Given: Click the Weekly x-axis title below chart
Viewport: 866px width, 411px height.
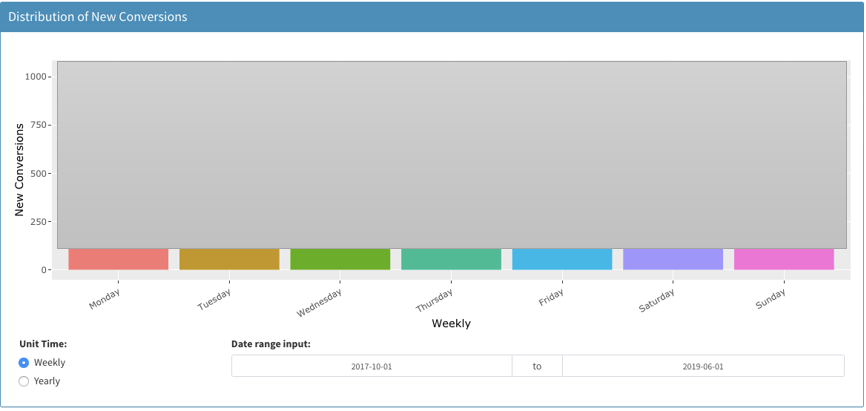Looking at the screenshot, I should coord(451,323).
